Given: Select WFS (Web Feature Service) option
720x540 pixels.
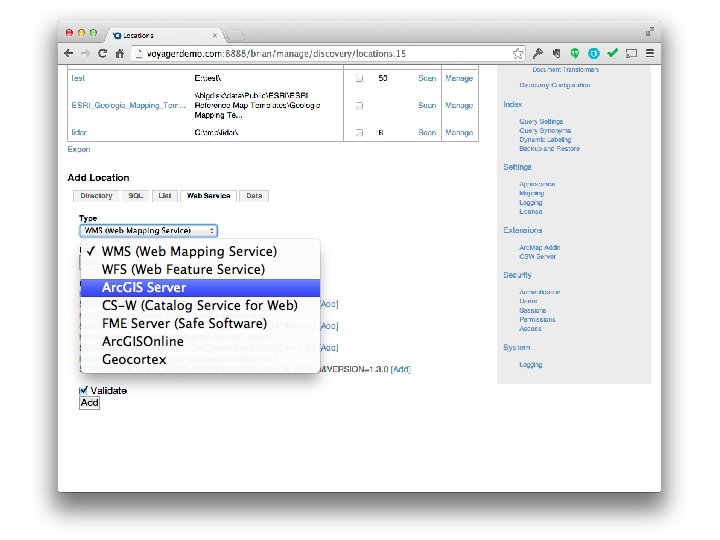Looking at the screenshot, I should (200, 269).
